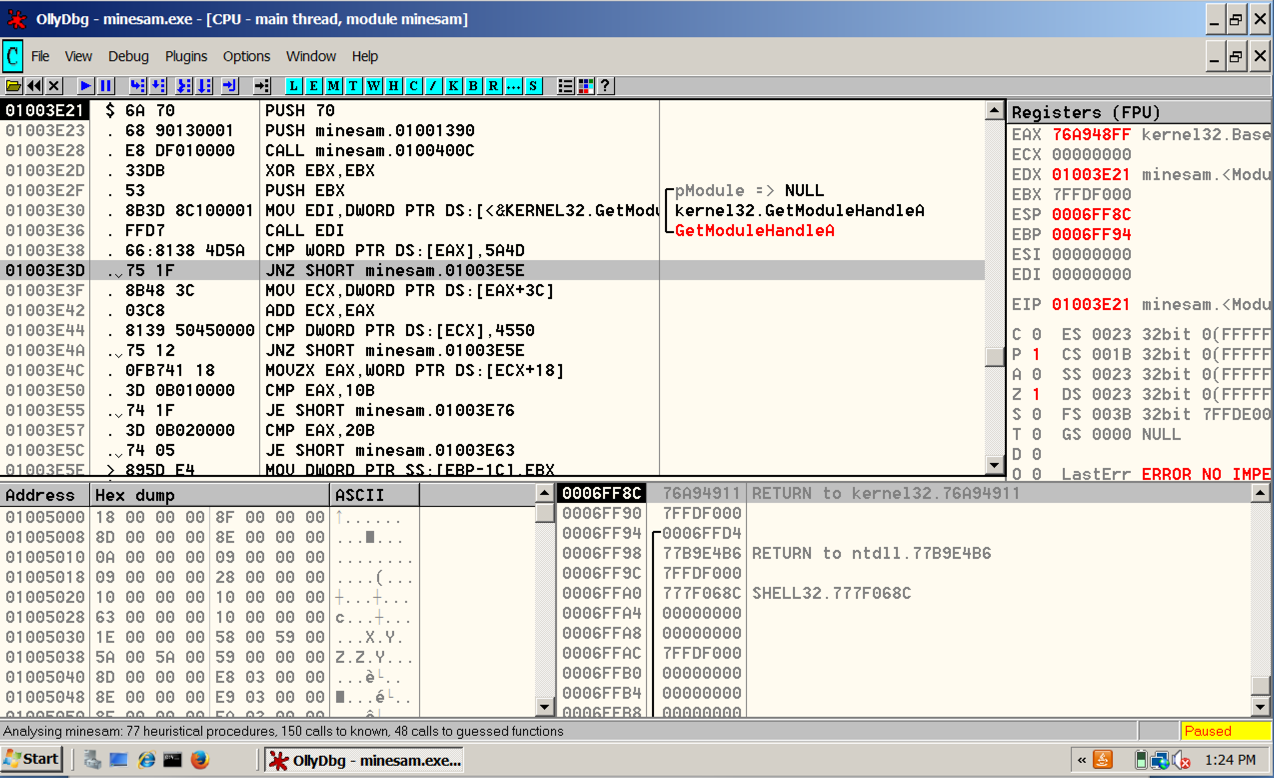Open the multicolored Appearance options toolbar icon
This screenshot has height=778, width=1274.
coord(585,86)
